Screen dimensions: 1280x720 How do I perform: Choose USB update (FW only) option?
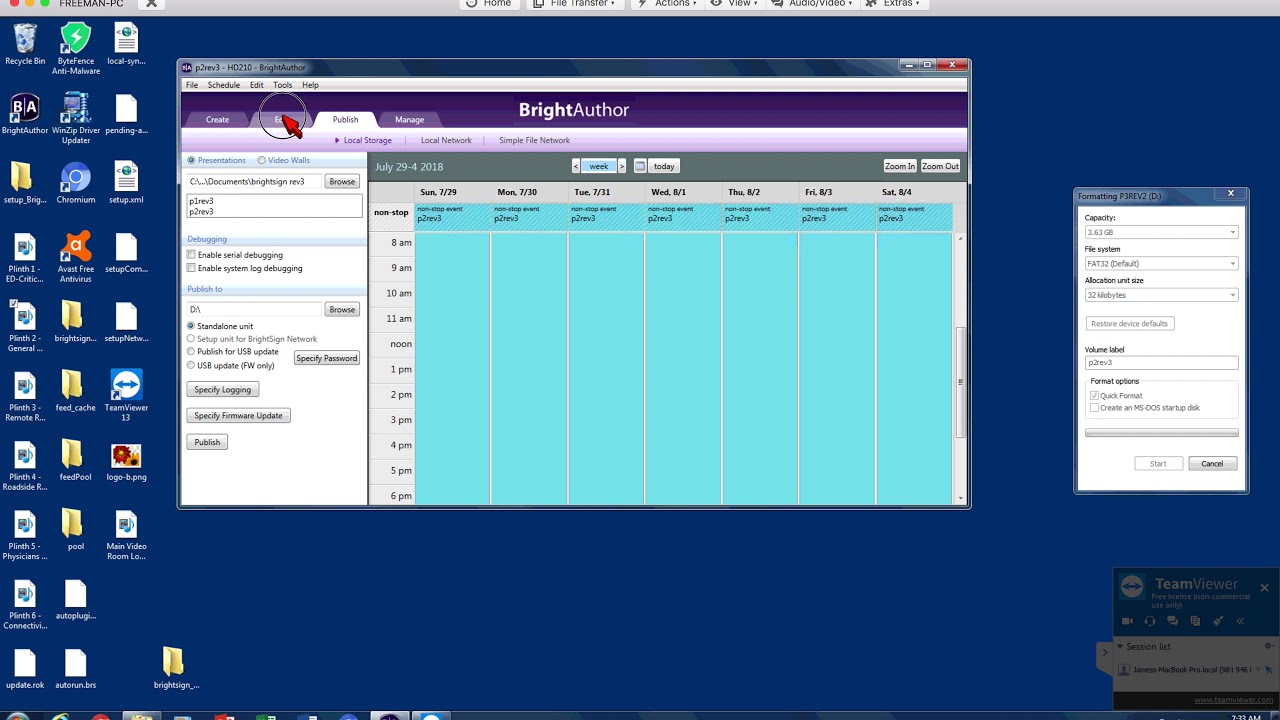191,365
